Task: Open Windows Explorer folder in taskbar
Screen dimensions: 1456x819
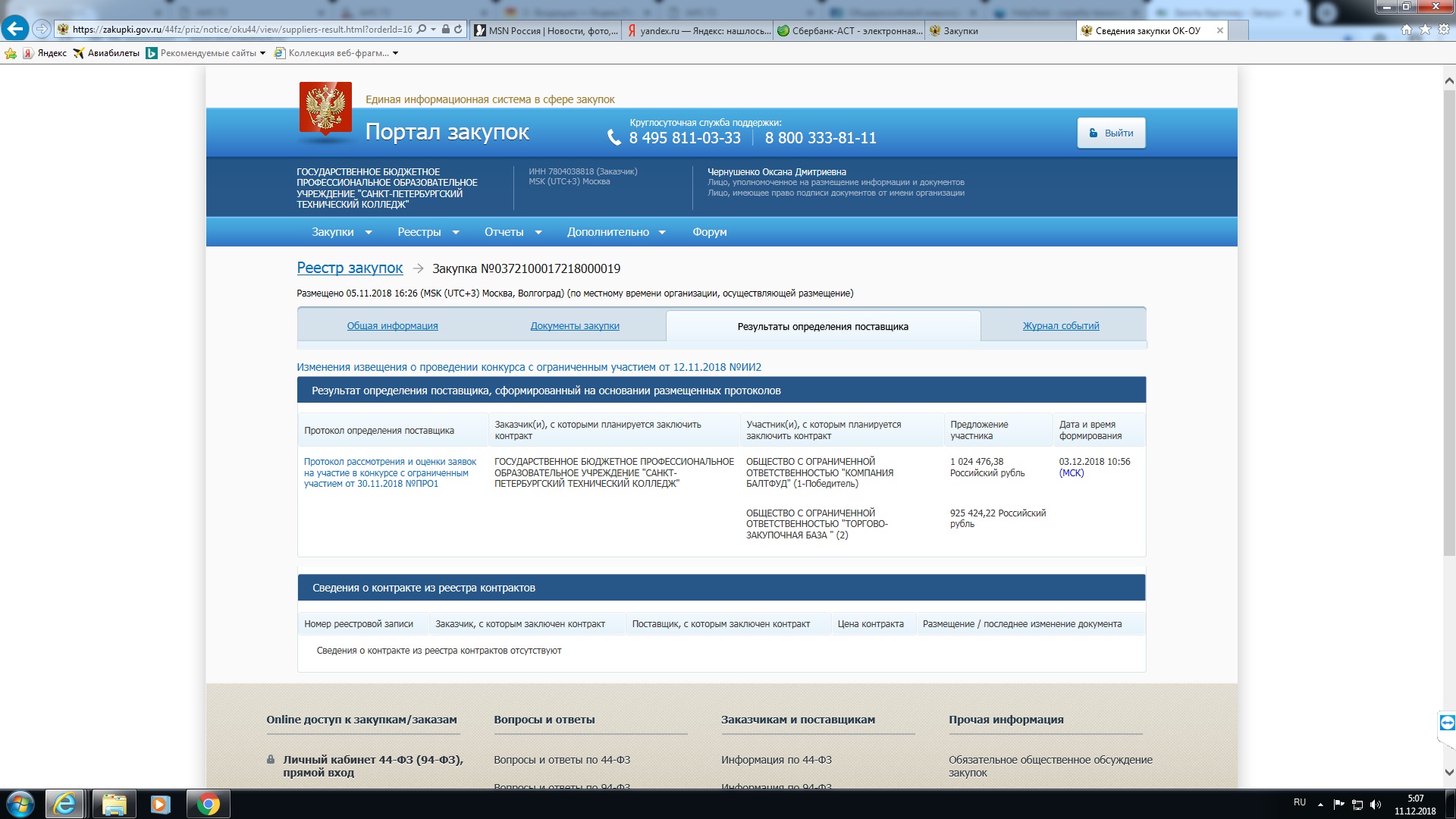Action: tap(114, 804)
